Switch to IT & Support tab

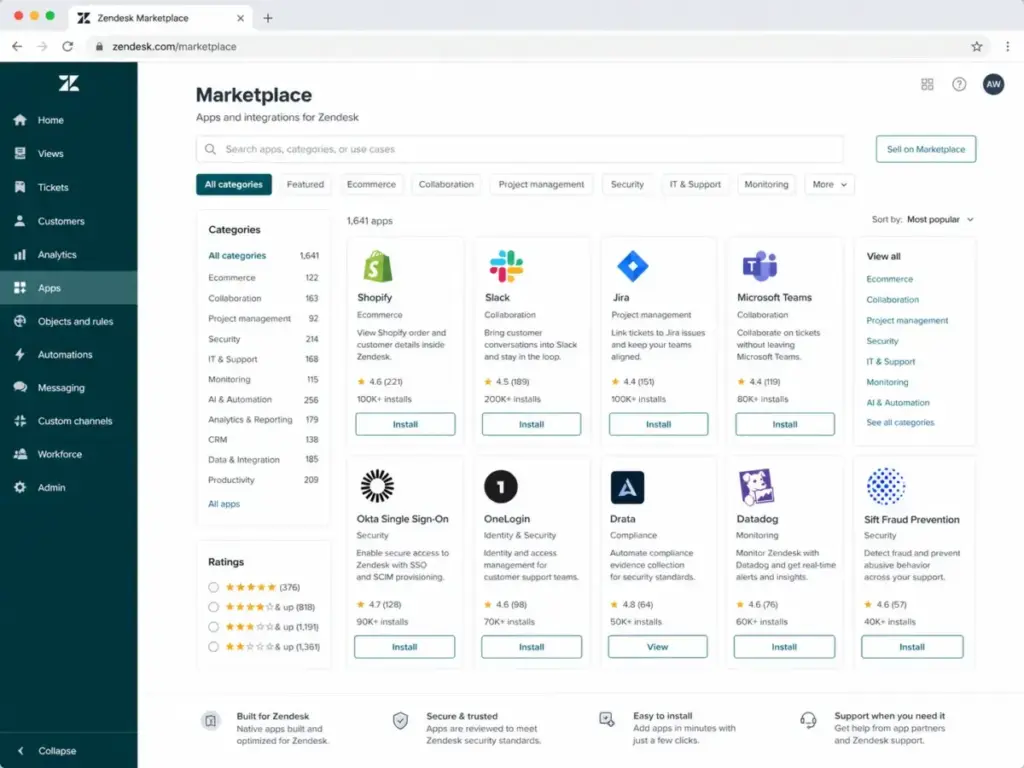pyautogui.click(x=696, y=185)
